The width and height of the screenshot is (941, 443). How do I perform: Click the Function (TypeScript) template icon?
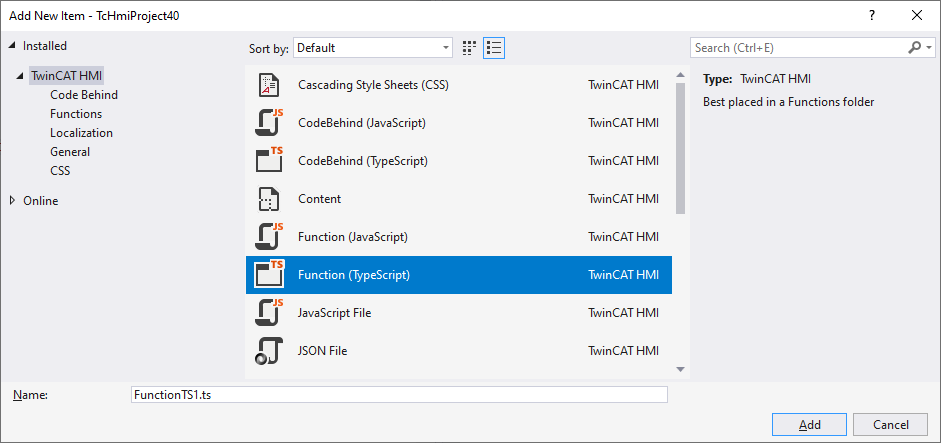[x=269, y=275]
